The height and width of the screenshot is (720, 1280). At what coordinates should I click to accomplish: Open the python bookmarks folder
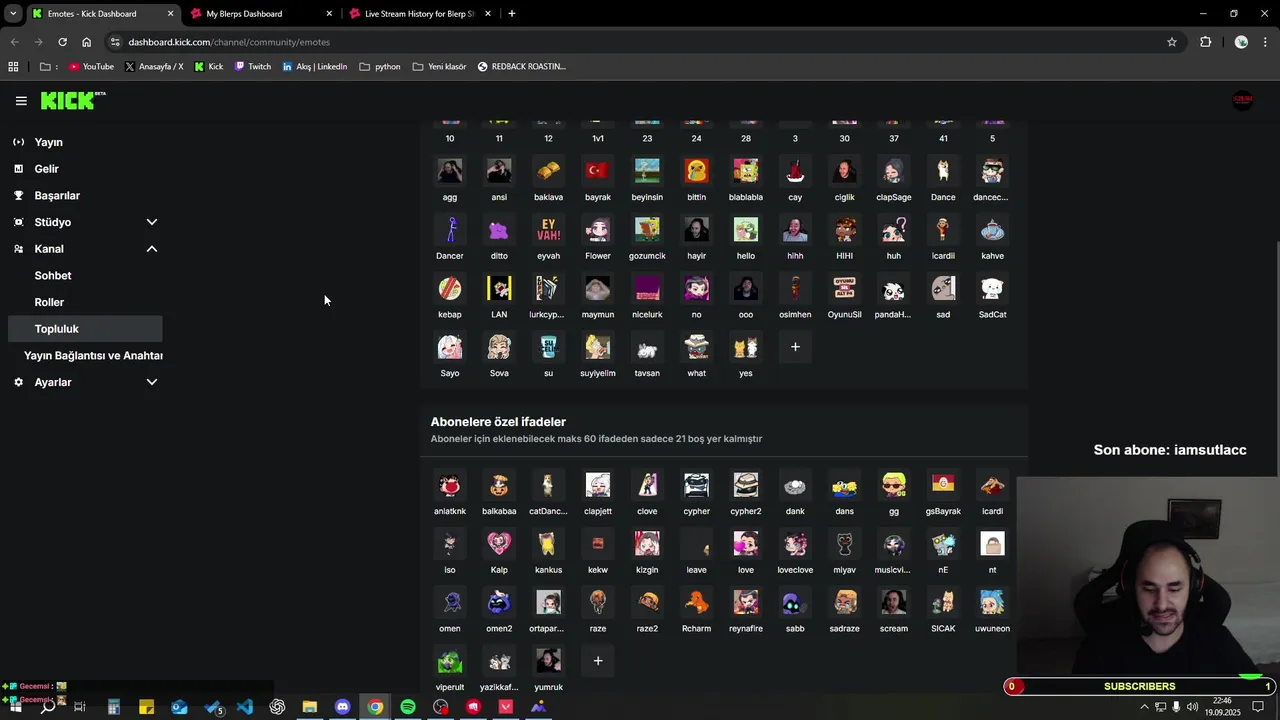380,66
